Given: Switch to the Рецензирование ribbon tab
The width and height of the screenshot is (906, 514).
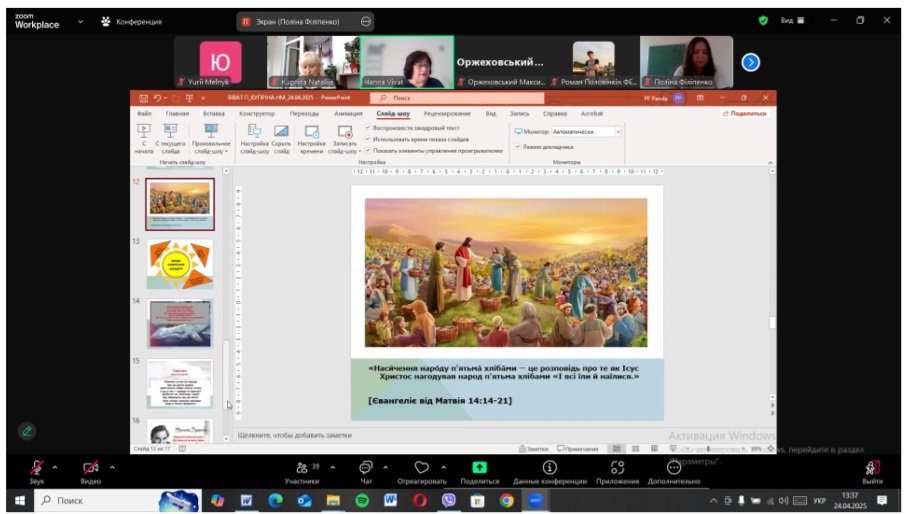Looking at the screenshot, I should click(447, 114).
